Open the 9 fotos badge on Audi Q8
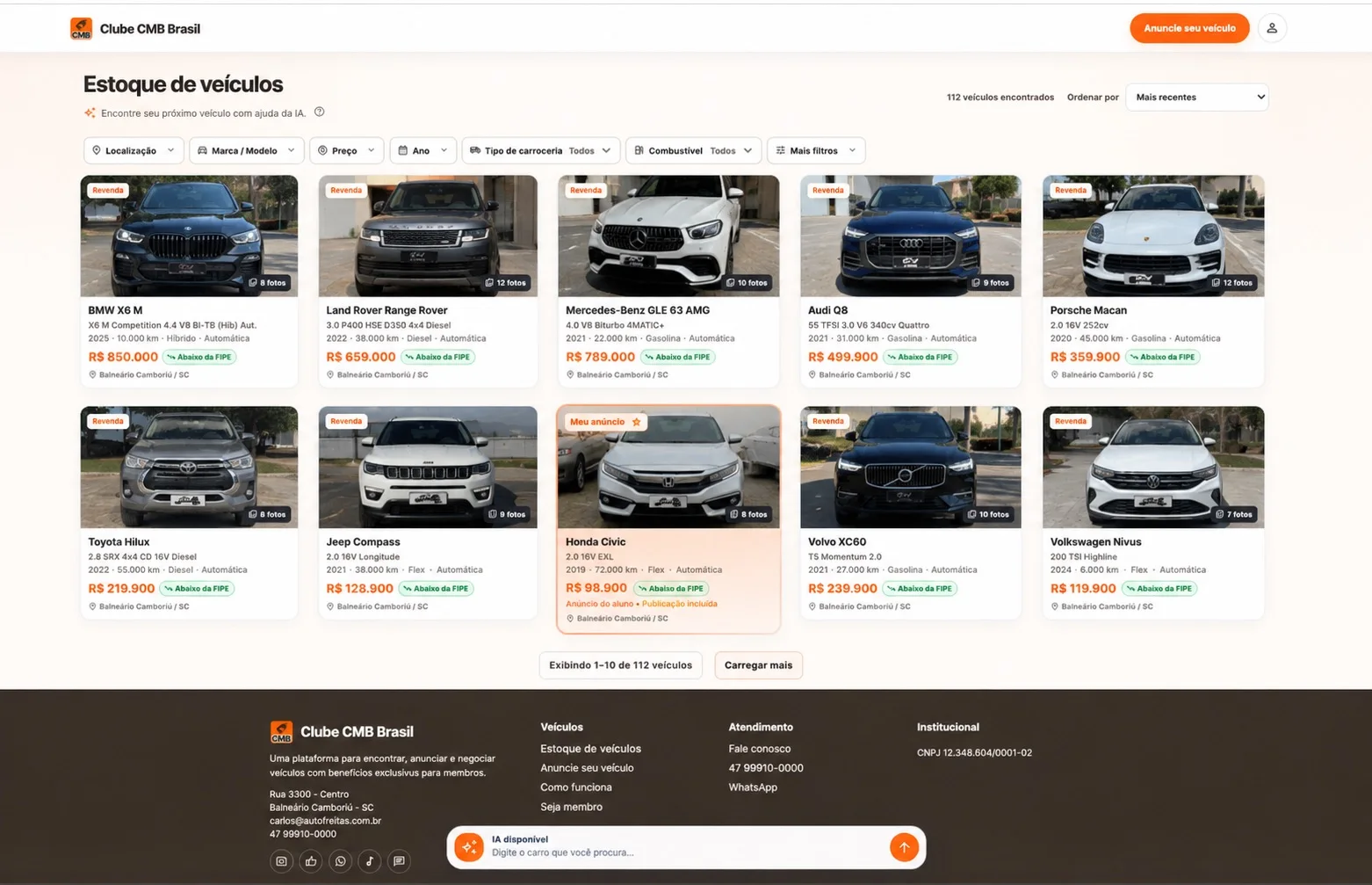The width and height of the screenshot is (1372, 885). click(991, 283)
